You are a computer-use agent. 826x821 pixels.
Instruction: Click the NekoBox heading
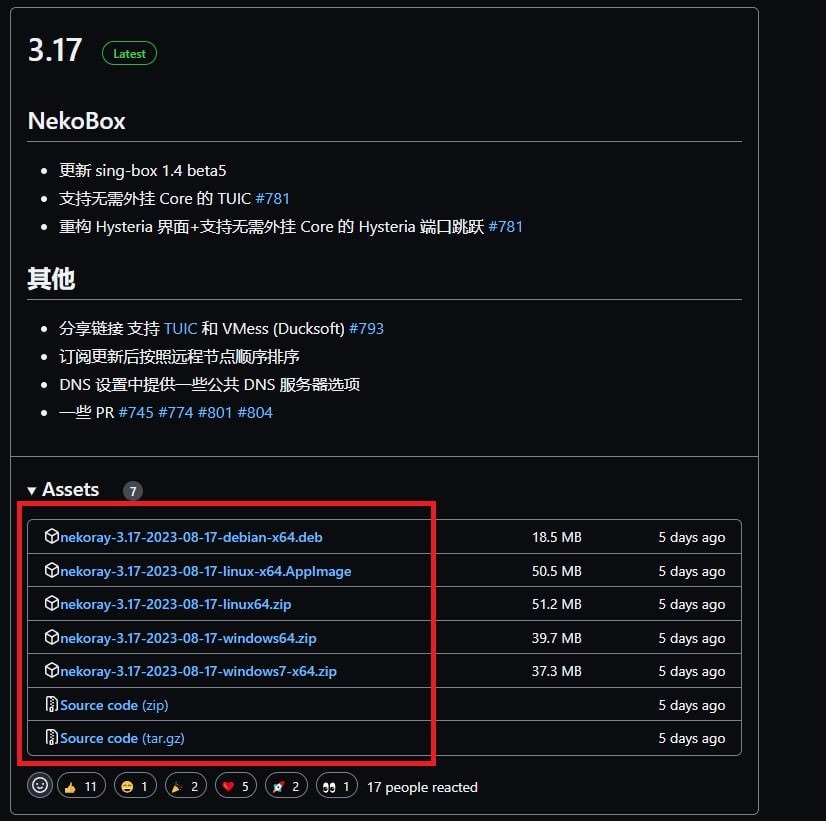click(76, 121)
